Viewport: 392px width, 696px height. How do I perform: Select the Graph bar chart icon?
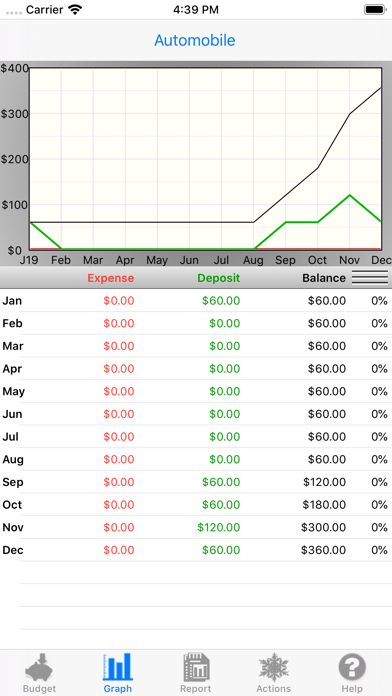118,672
